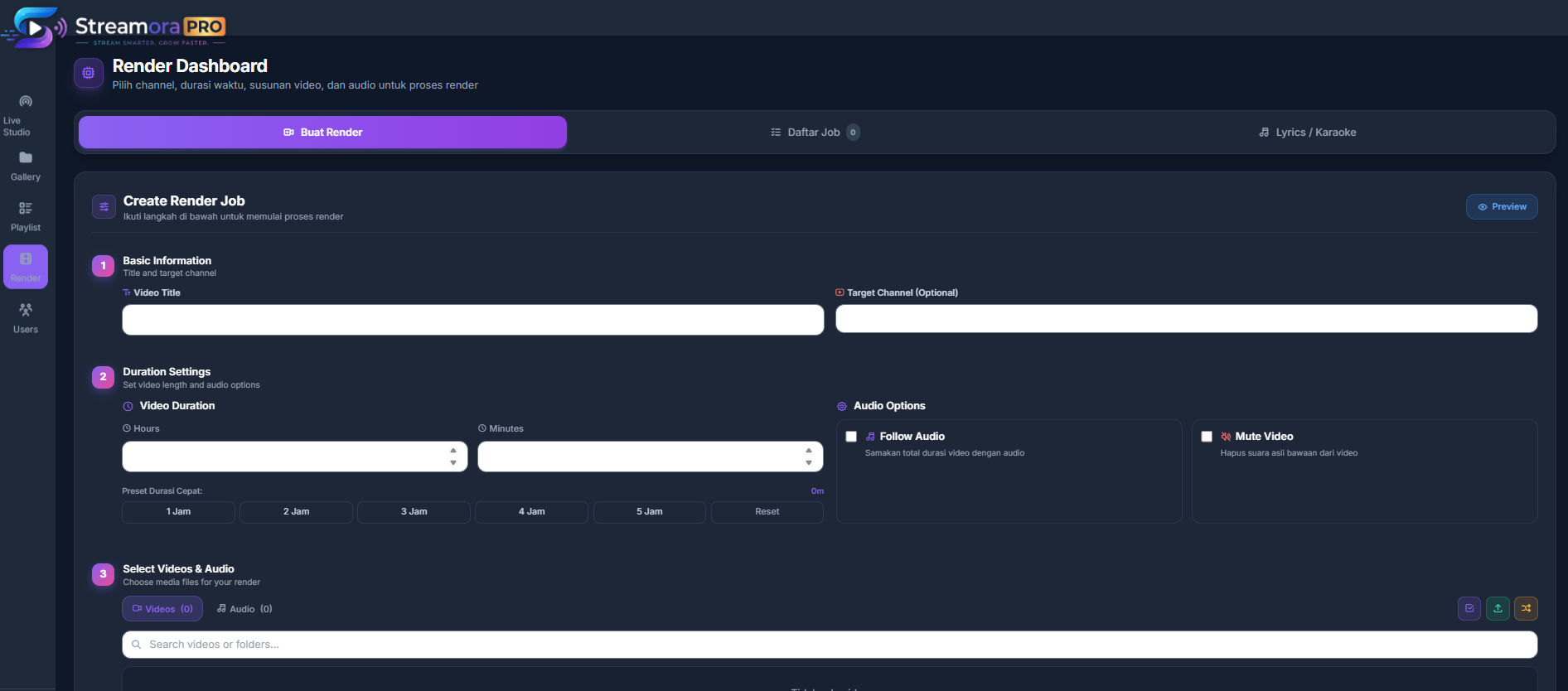The height and width of the screenshot is (691, 1568).
Task: Open Live Studio from the sidebar
Action: (x=26, y=116)
